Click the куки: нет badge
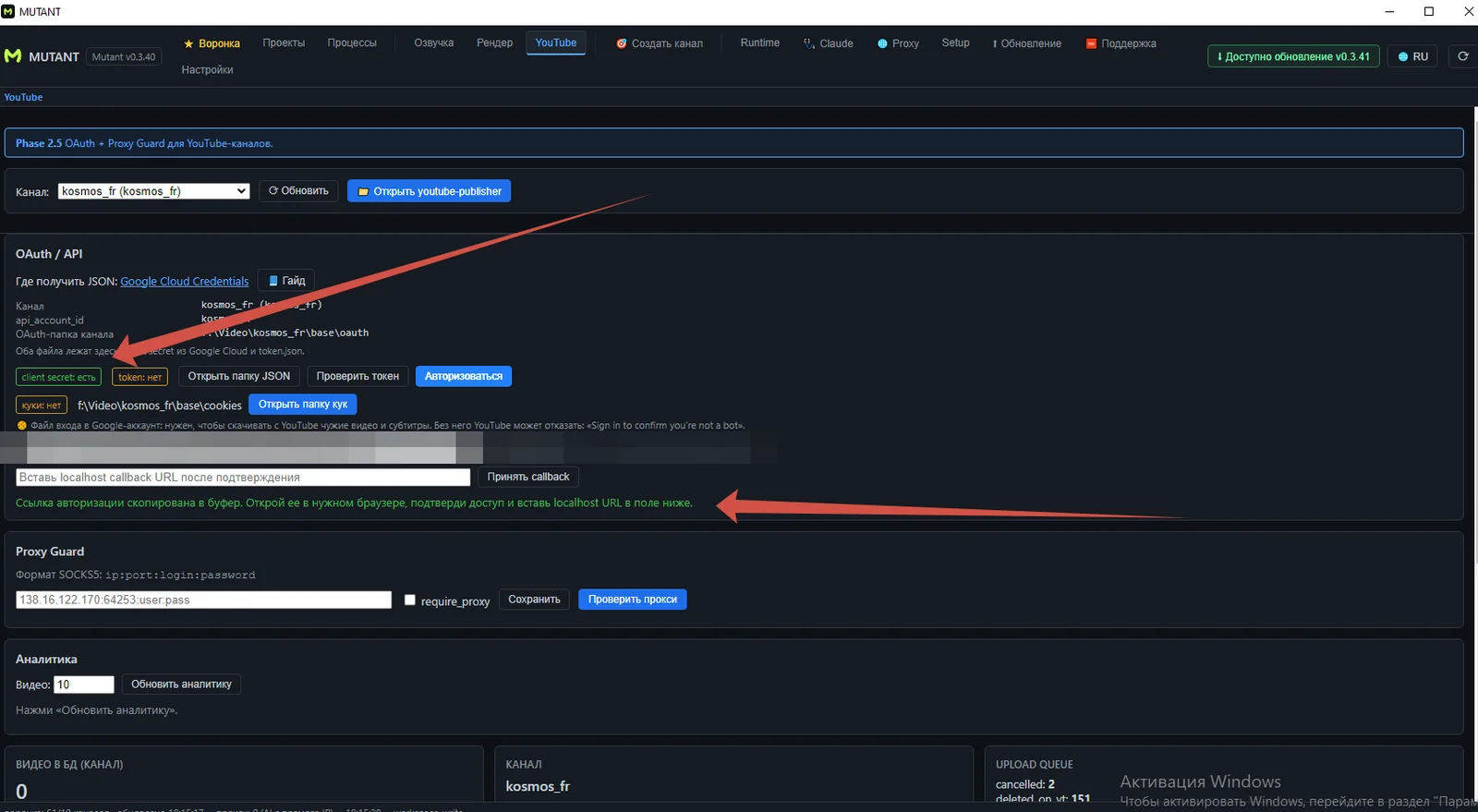The image size is (1478, 812). tap(42, 405)
